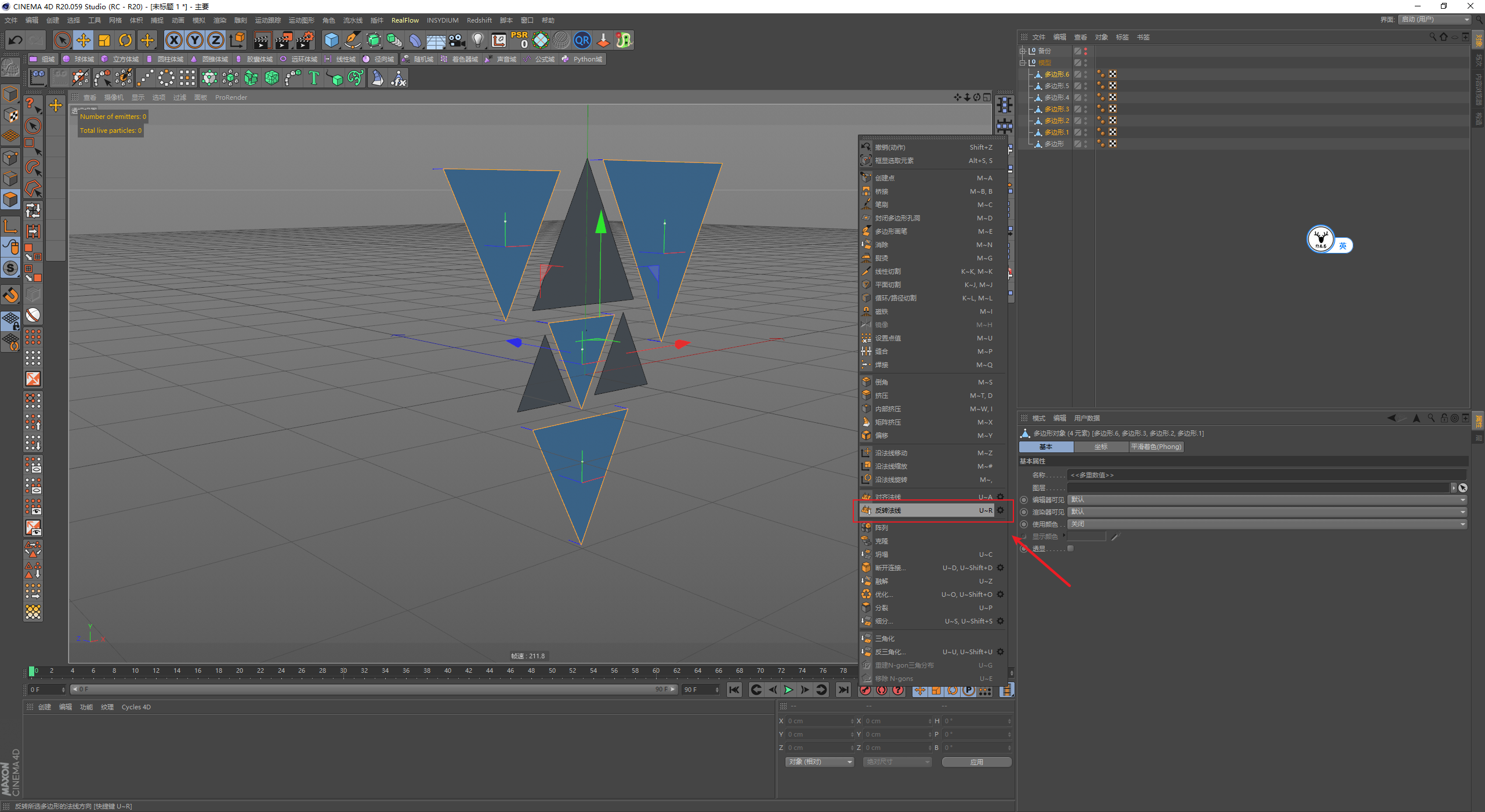Click the 显示颜色 color swatch
The height and width of the screenshot is (812, 1485).
1087,536
